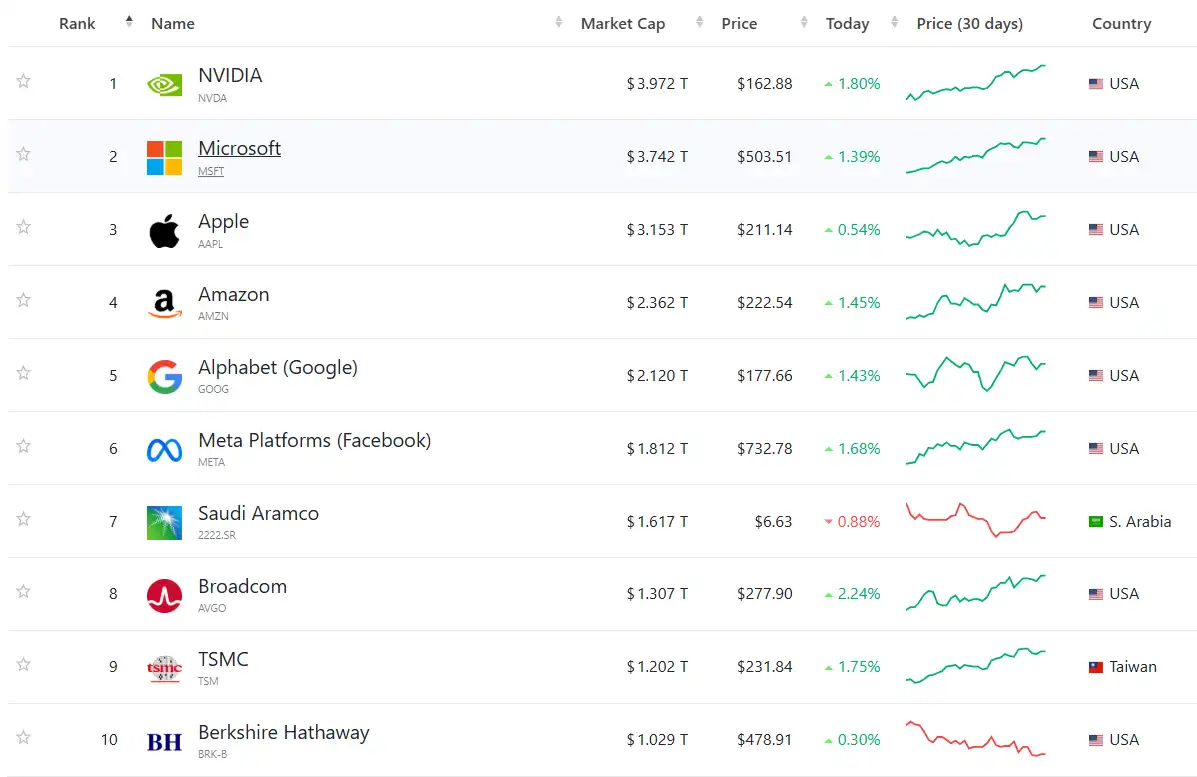
Task: Star Saudi Aramco as favorite
Action: pos(24,519)
